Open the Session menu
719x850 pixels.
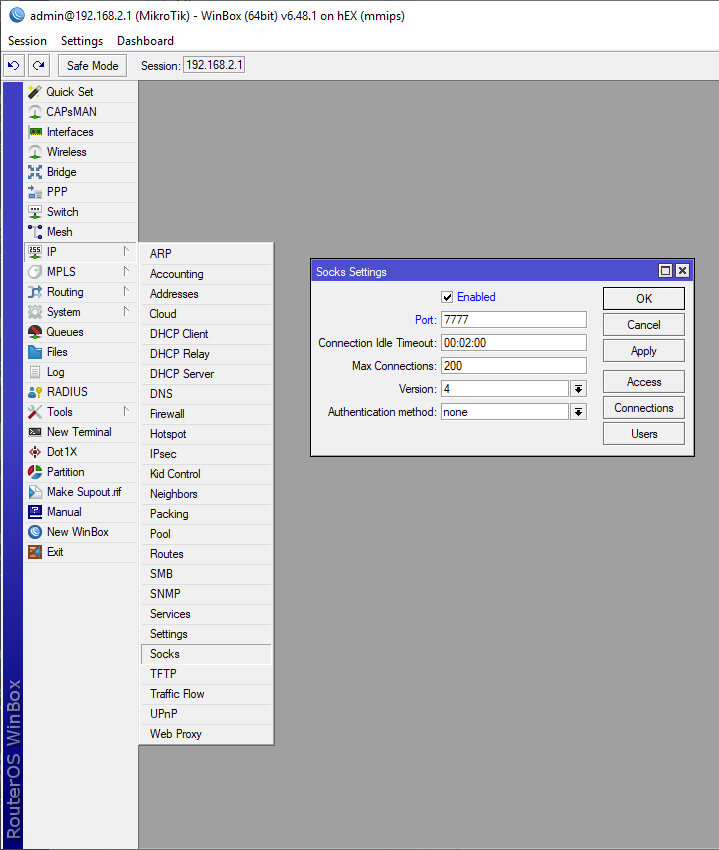click(27, 41)
